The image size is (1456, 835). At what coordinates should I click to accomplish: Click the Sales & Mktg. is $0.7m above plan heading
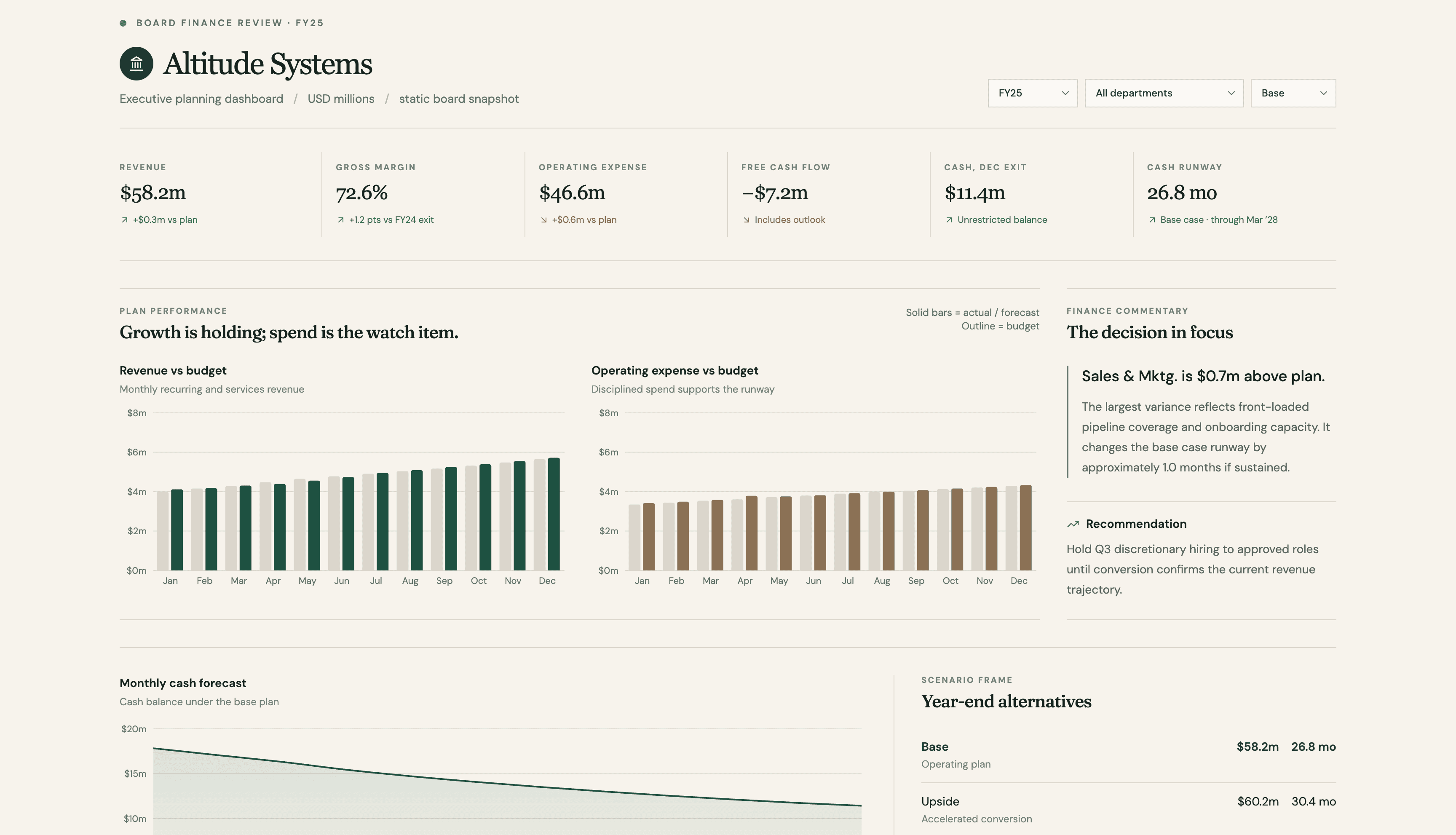pos(1202,376)
